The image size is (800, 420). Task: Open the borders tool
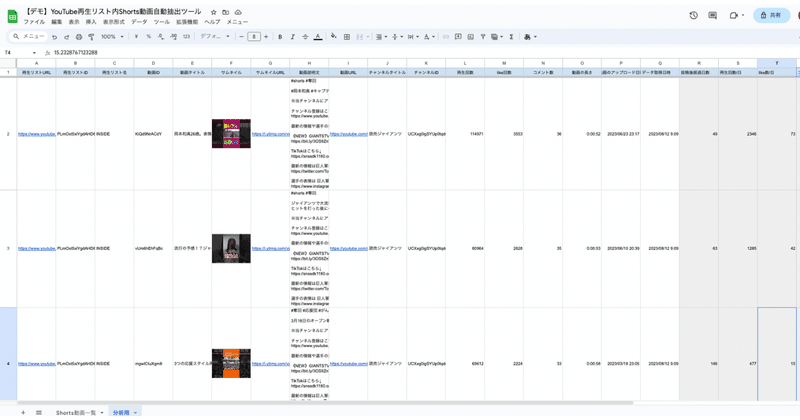tap(347, 37)
